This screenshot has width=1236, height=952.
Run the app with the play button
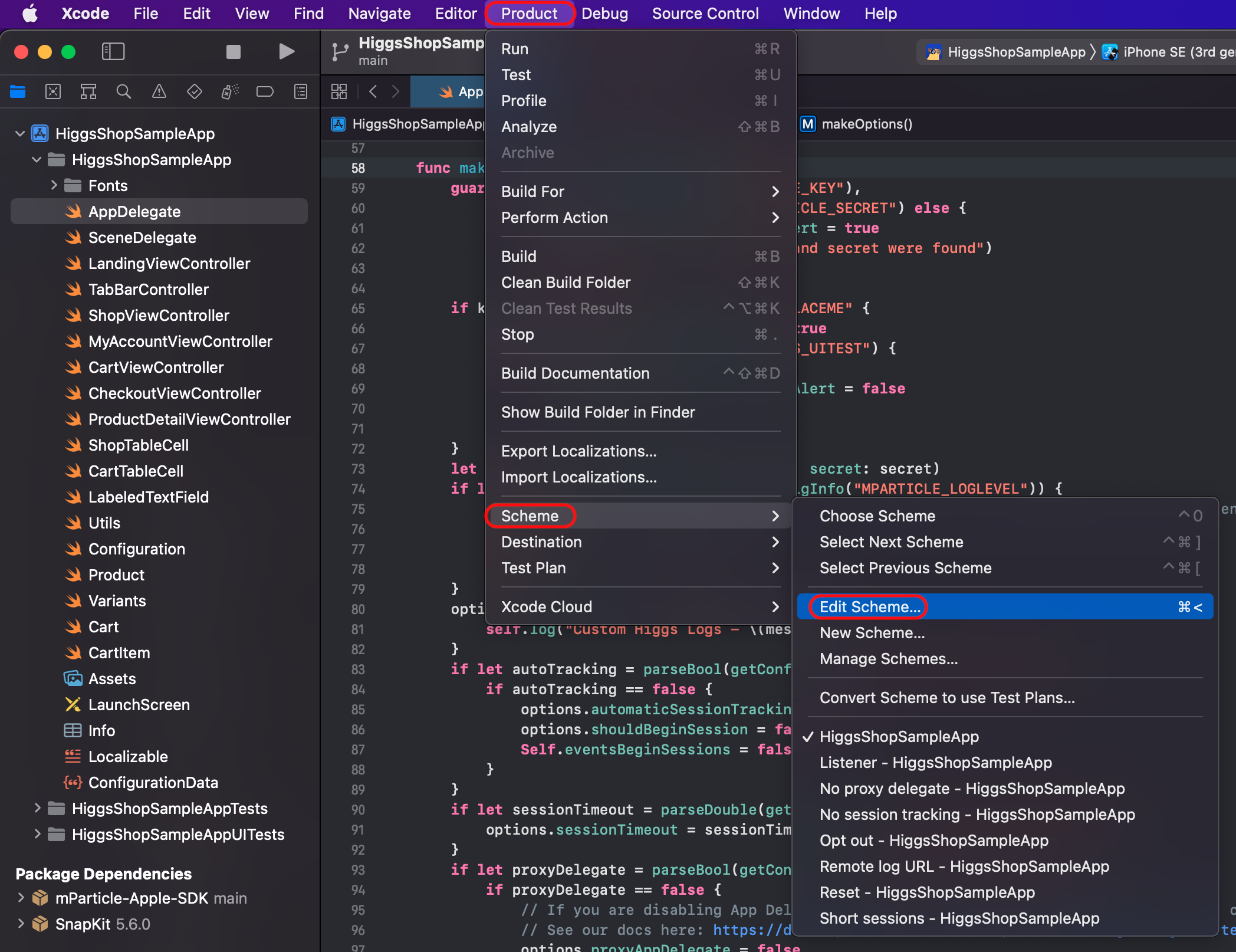click(287, 52)
